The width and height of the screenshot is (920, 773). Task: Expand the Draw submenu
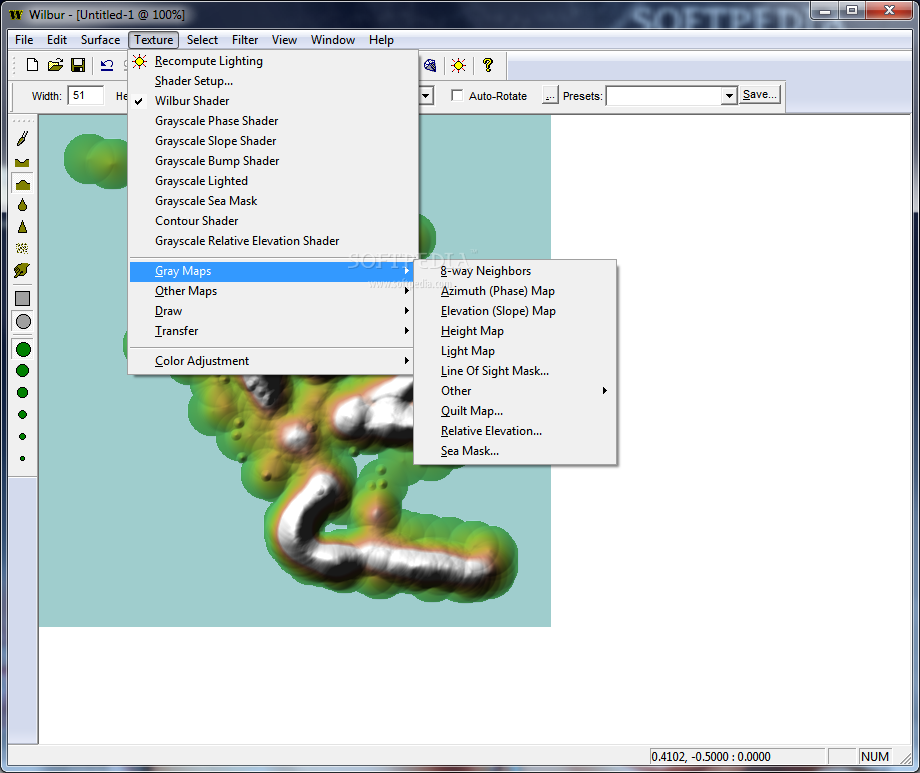271,311
